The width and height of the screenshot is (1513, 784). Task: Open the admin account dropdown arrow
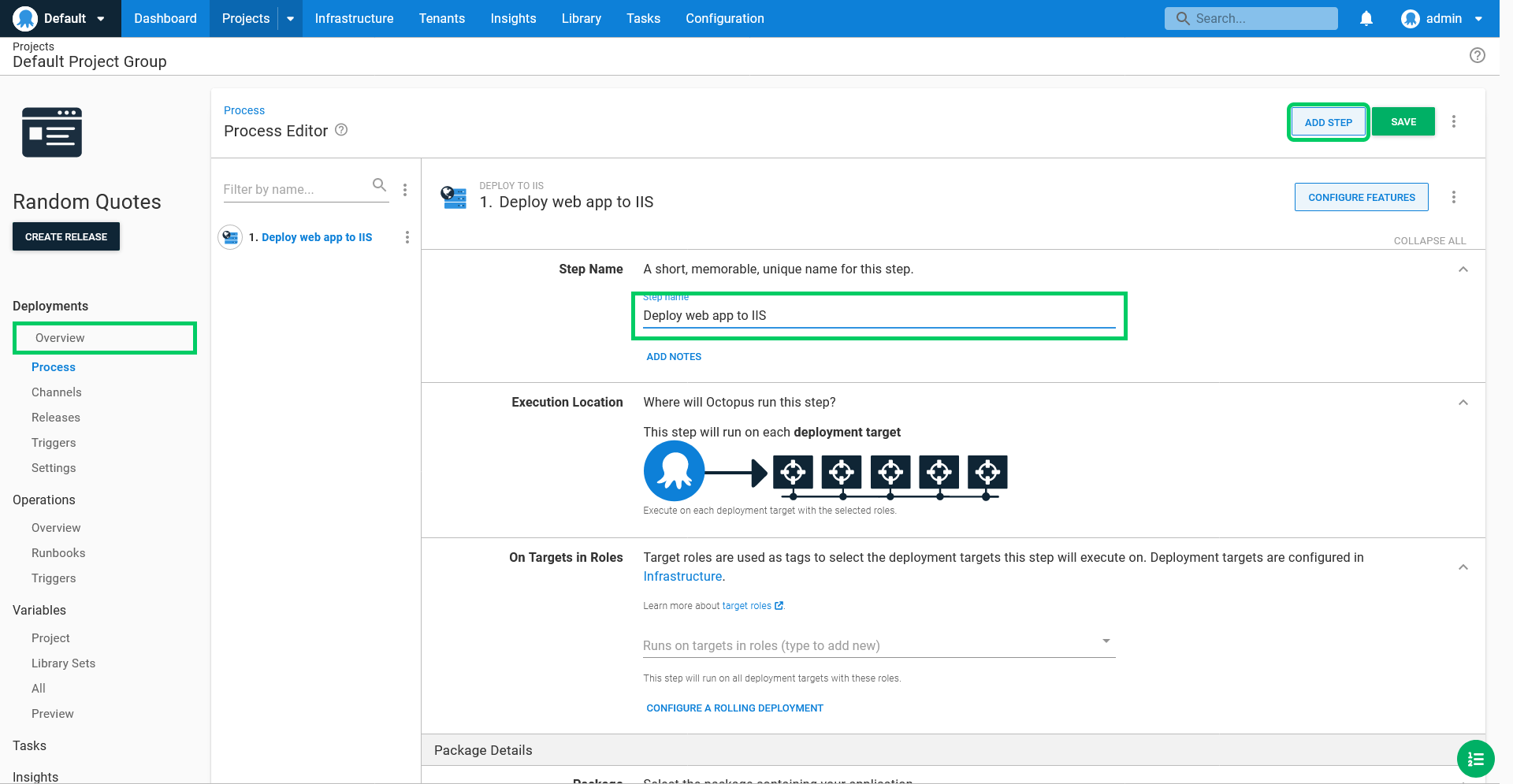tap(1478, 19)
